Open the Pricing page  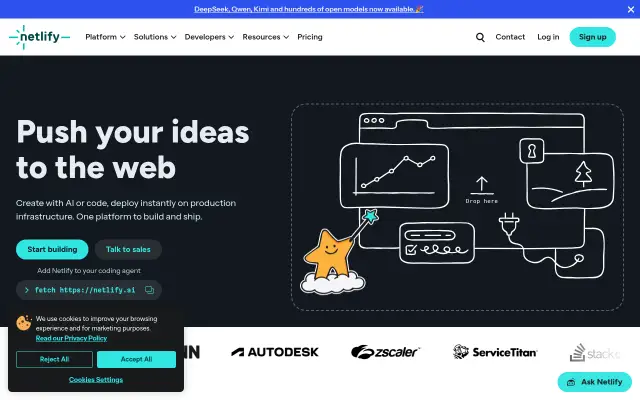tap(310, 37)
